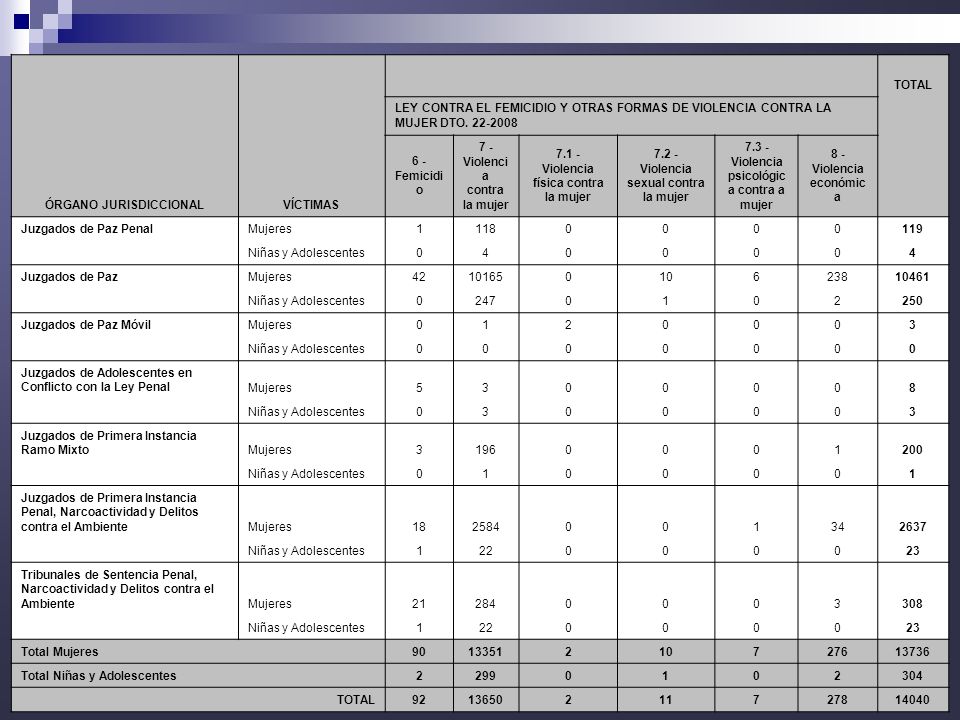Click the Total Niñas value 299
Image resolution: width=960 pixels, height=720 pixels.
[486, 676]
